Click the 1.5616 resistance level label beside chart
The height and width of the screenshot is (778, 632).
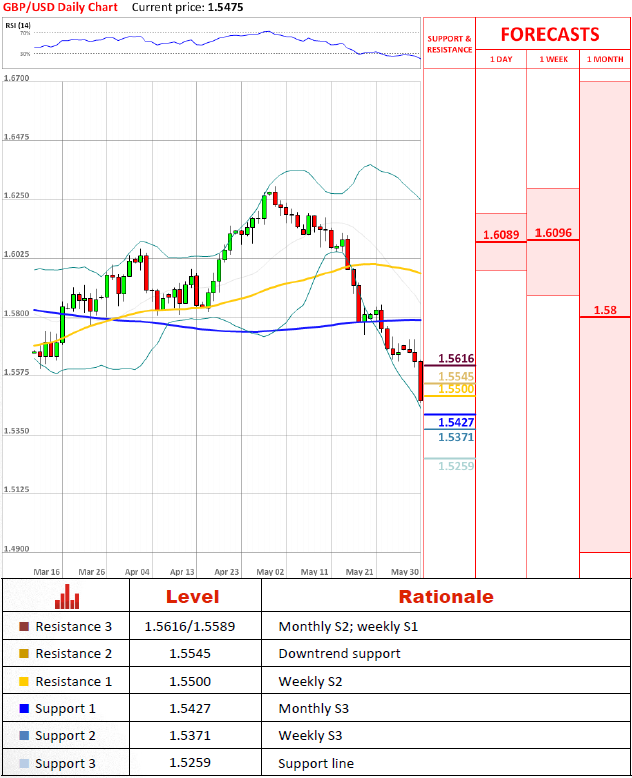(x=456, y=358)
